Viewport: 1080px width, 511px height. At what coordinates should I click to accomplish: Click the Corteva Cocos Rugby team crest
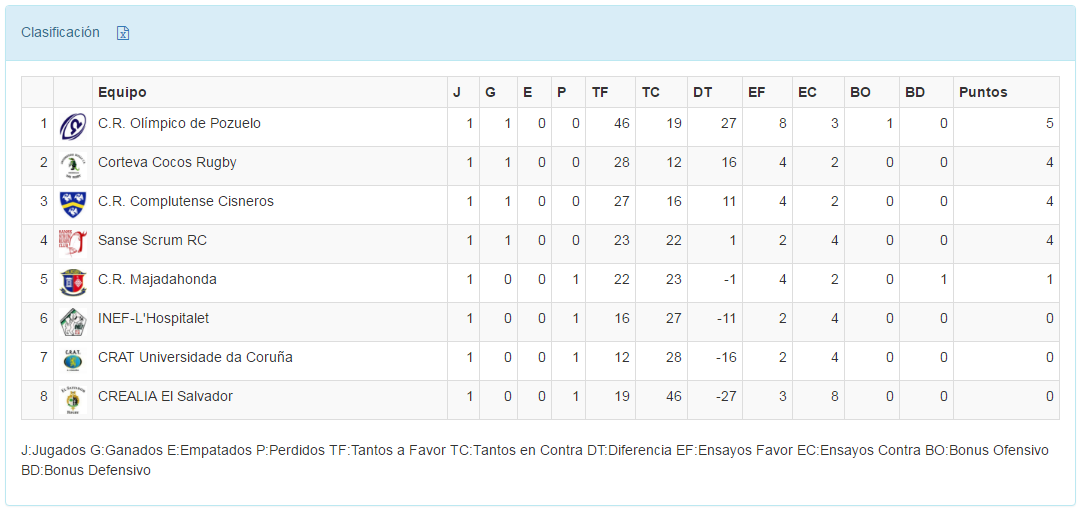tap(72, 165)
